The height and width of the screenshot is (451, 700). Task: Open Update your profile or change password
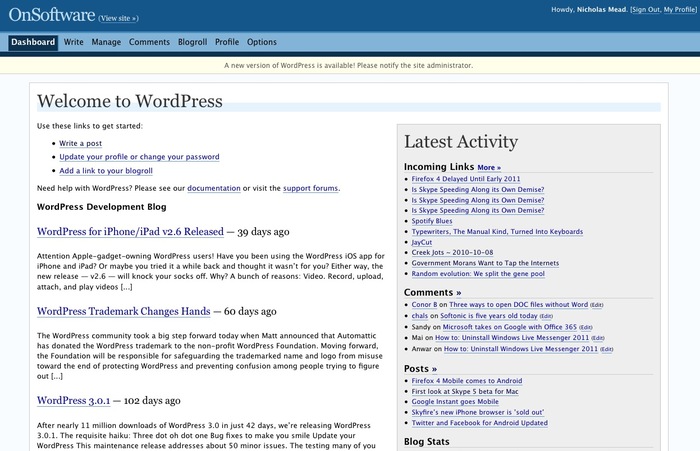(x=139, y=157)
